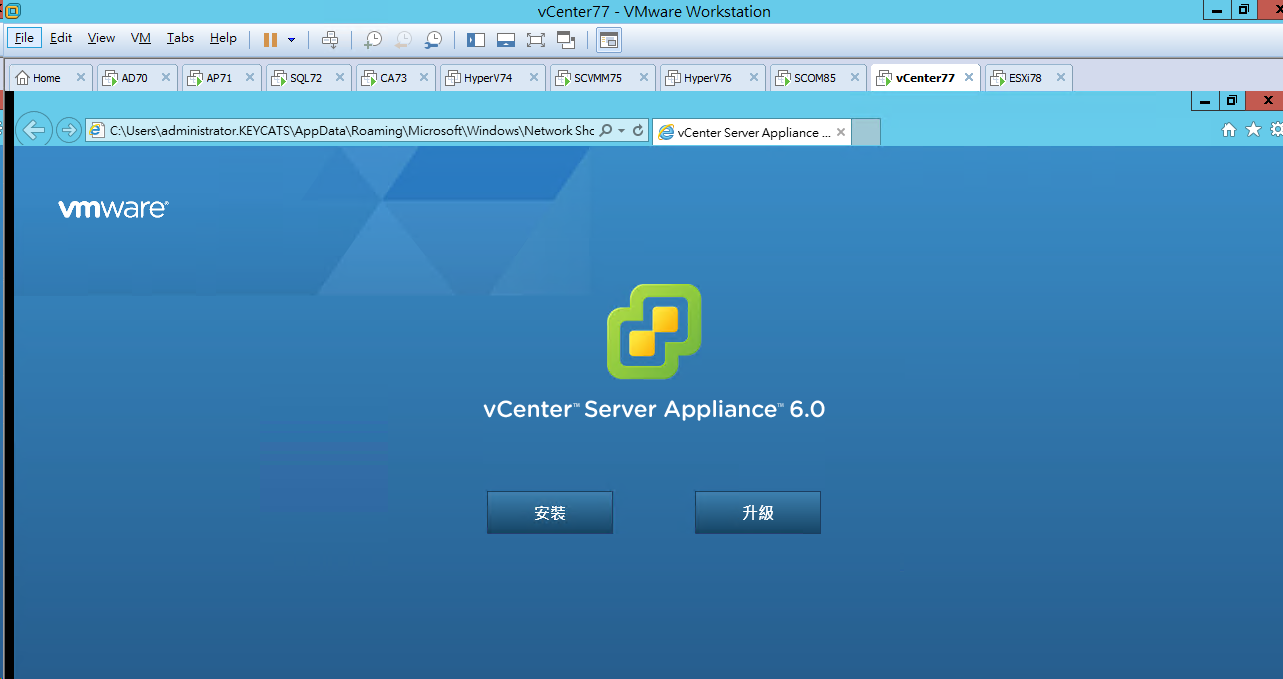Image resolution: width=1283 pixels, height=679 pixels.
Task: Go to the browser home page
Action: pyautogui.click(x=1229, y=130)
